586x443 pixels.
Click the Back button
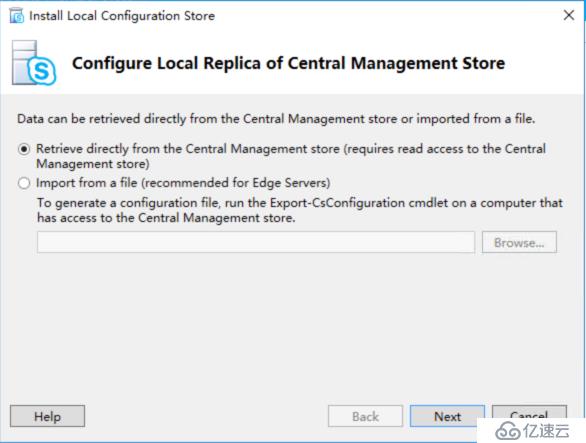tap(365, 416)
